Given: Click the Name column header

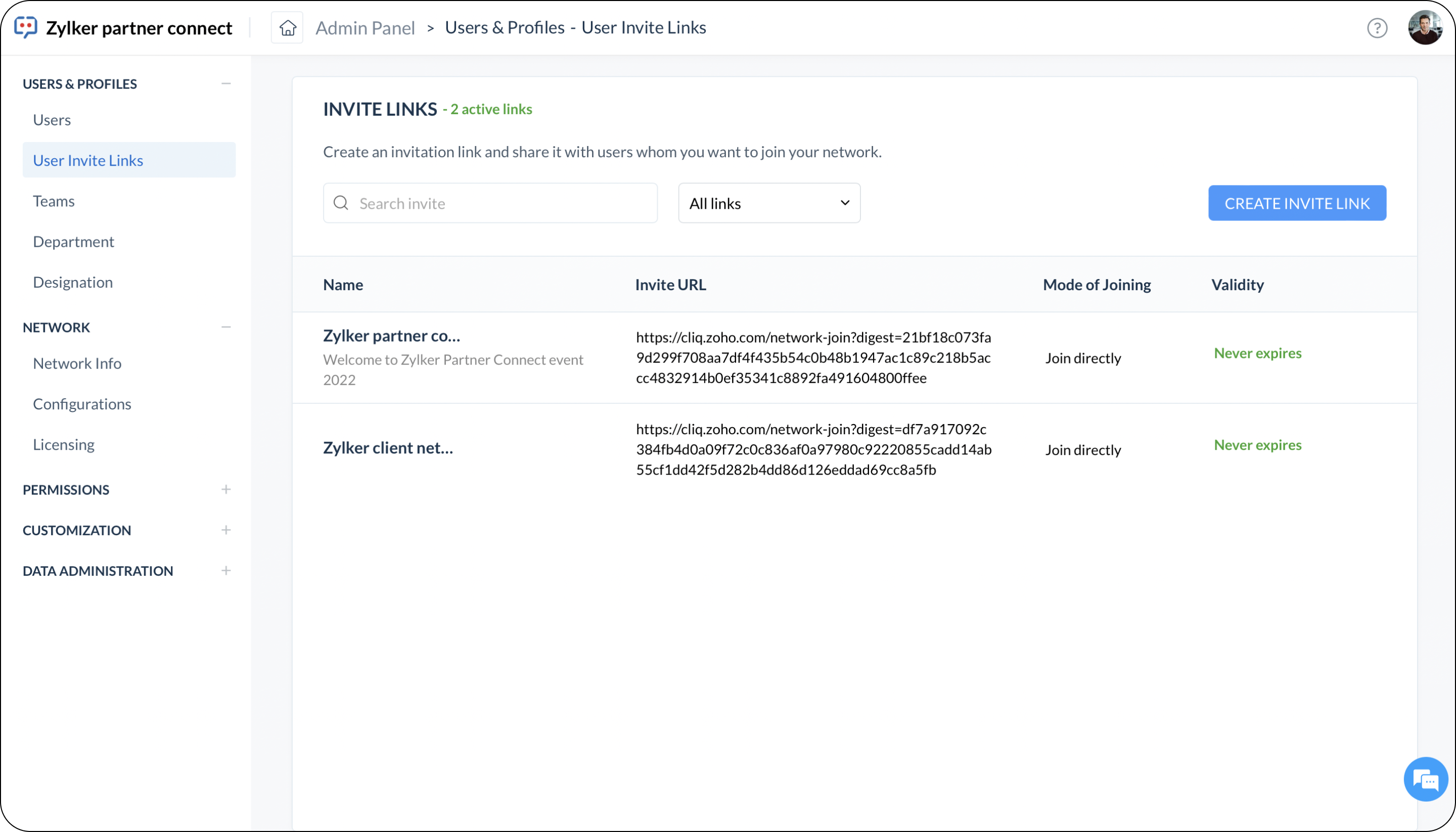Looking at the screenshot, I should pos(343,285).
